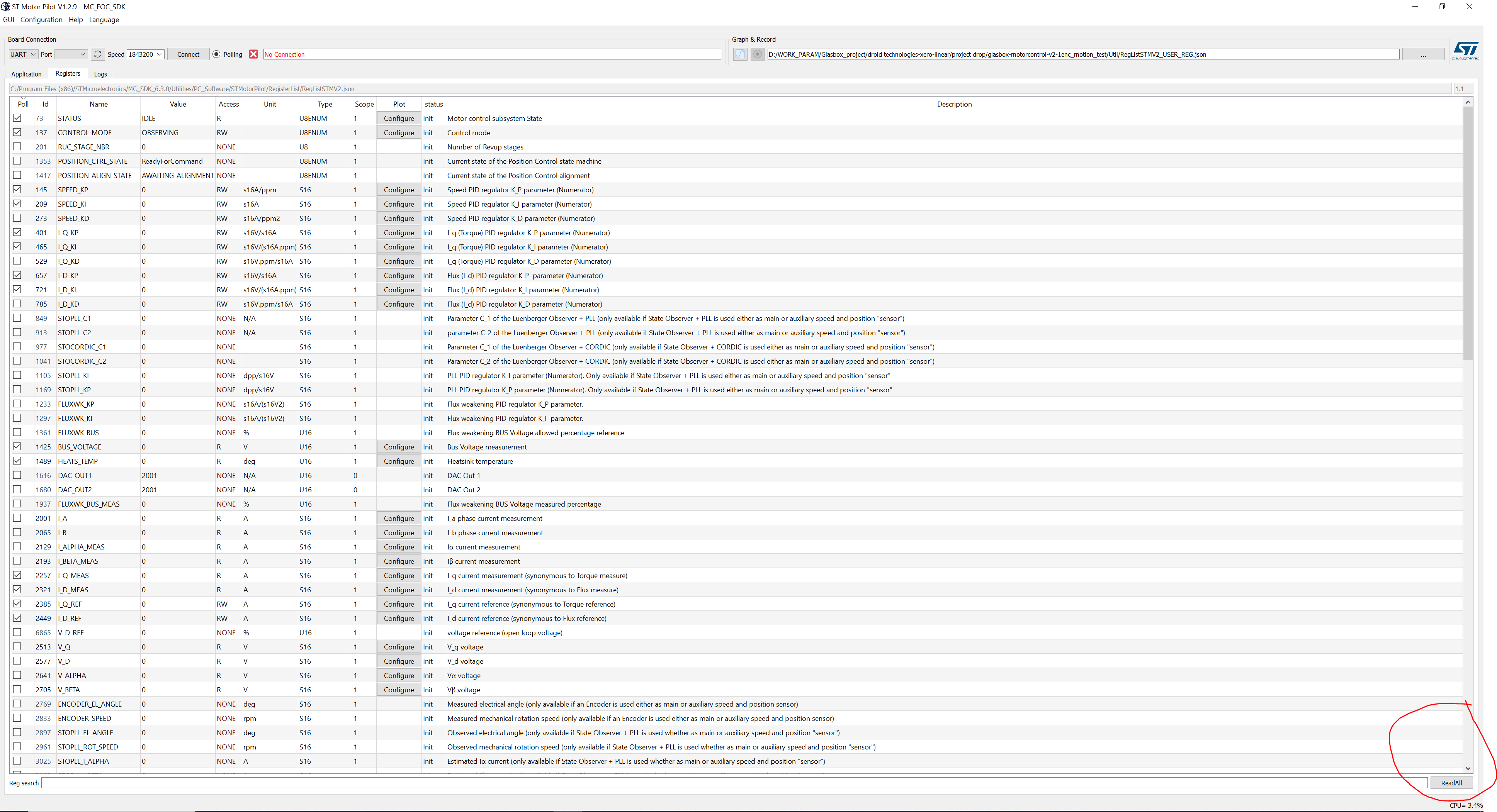Select the Polling radio button
The width and height of the screenshot is (1497, 812).
click(216, 54)
